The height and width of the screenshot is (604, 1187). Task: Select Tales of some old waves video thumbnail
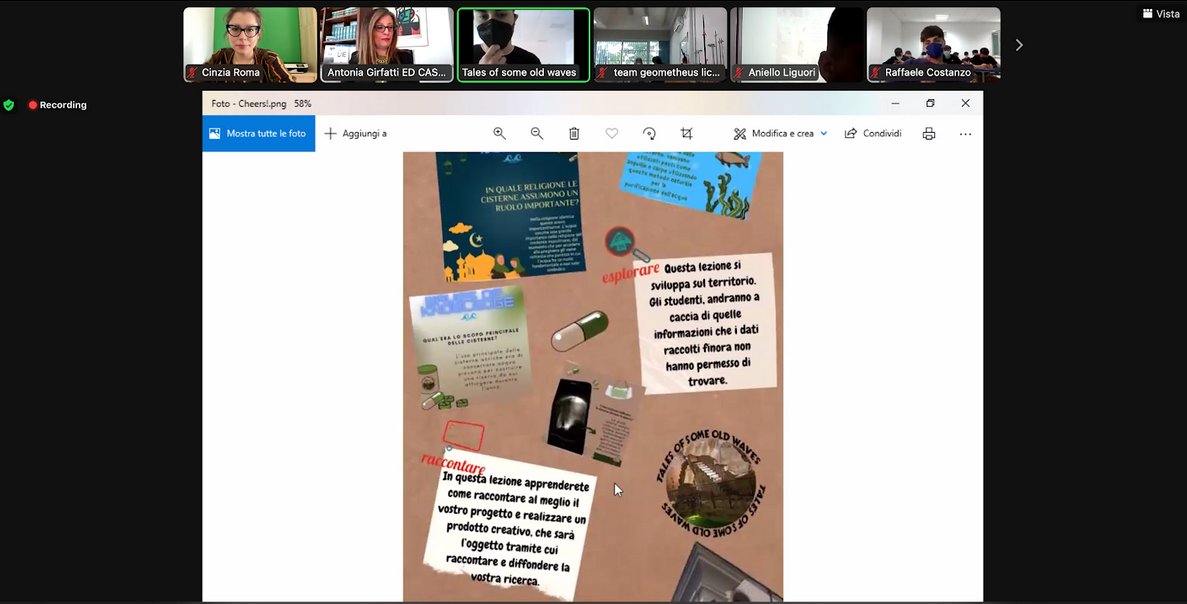click(523, 45)
